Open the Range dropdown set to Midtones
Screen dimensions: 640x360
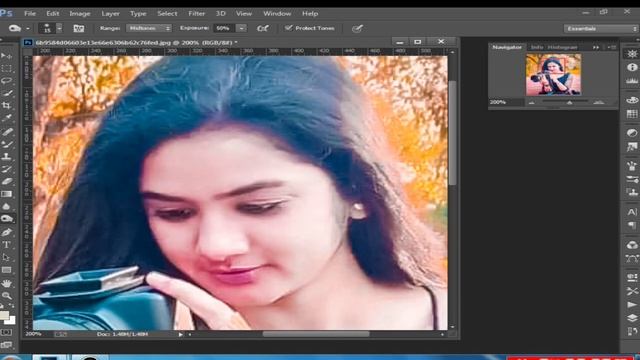click(x=149, y=28)
